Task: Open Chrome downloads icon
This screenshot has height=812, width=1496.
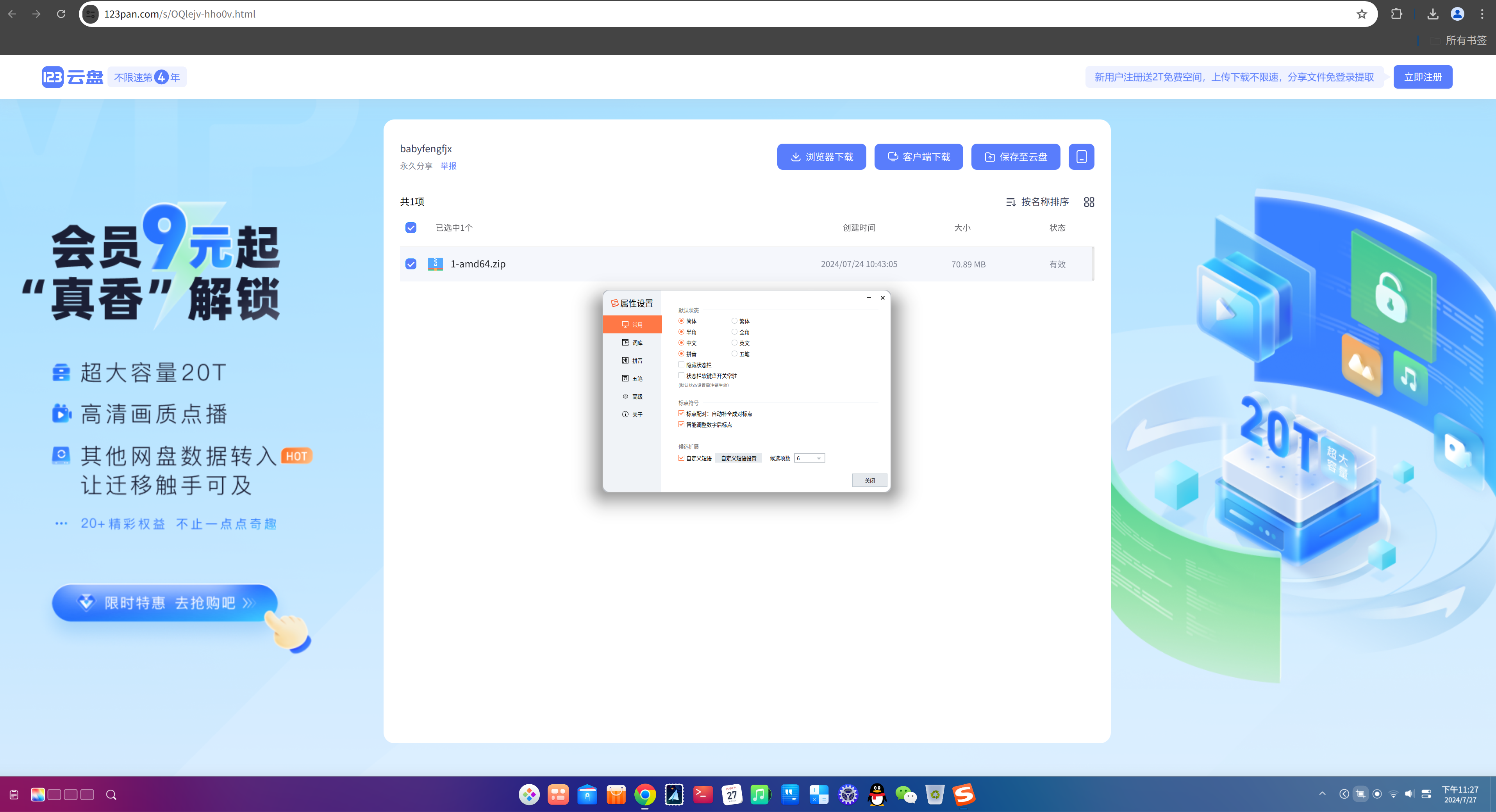Action: pyautogui.click(x=1433, y=14)
